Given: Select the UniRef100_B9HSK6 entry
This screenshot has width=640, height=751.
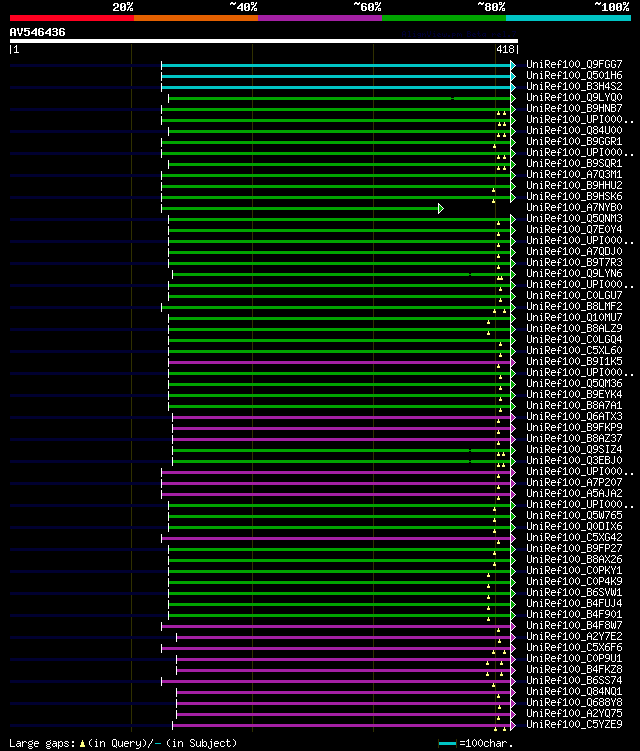Looking at the screenshot, I should (x=574, y=196).
